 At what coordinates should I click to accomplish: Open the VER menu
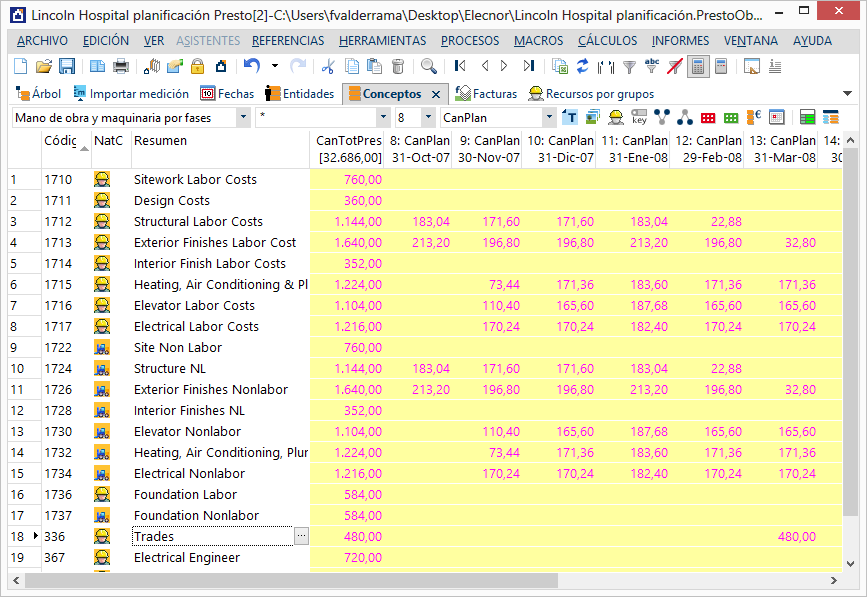pos(154,41)
